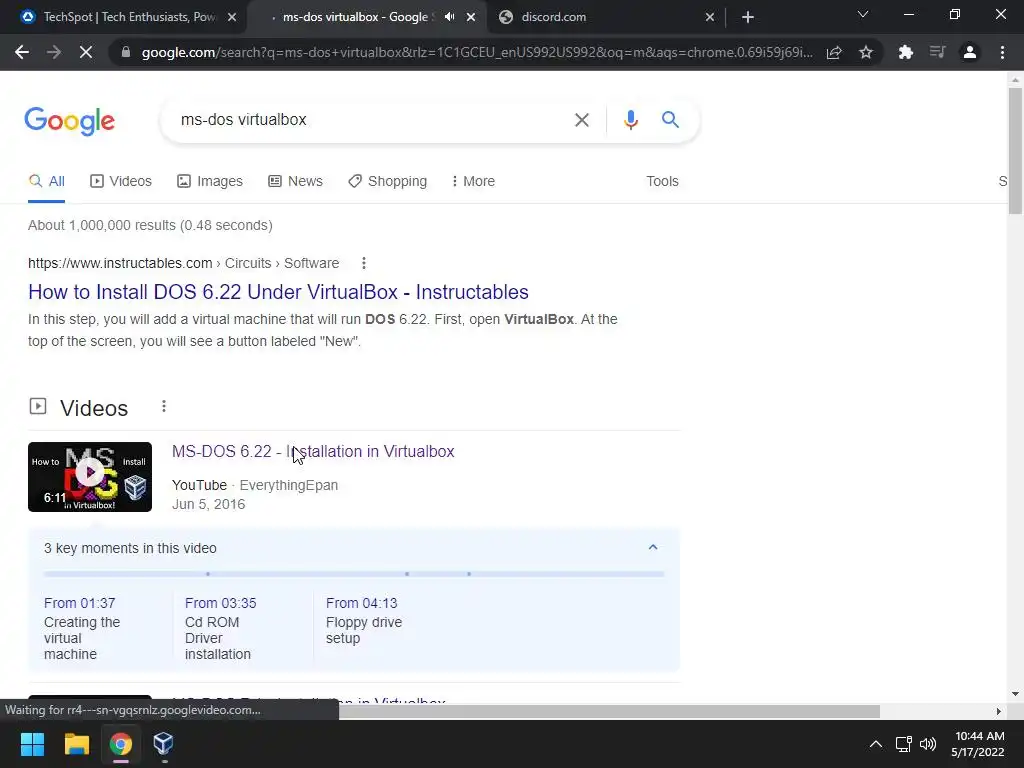Open the Google logo homepage
Viewport: 1024px width, 768px height.
(x=69, y=121)
